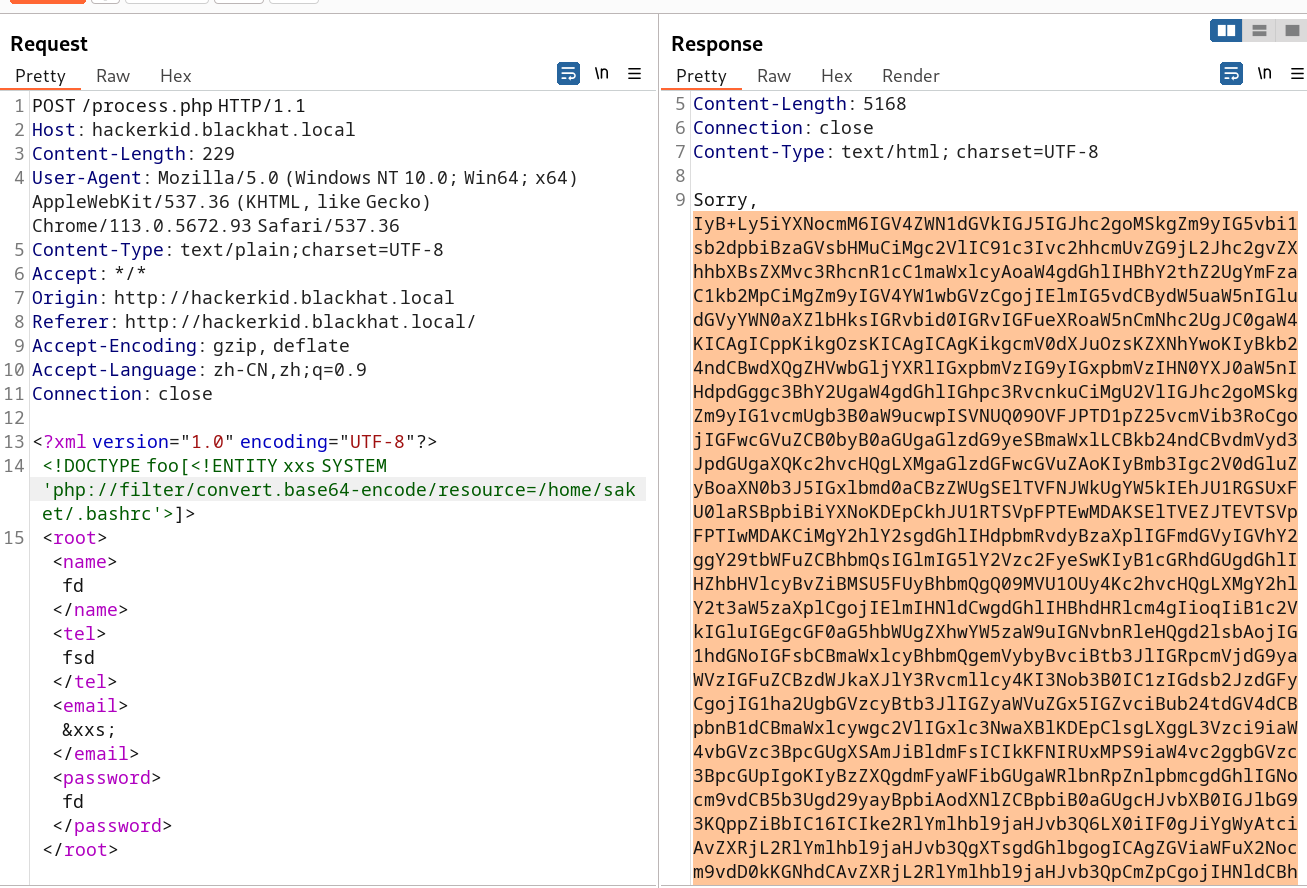The width and height of the screenshot is (1307, 888).
Task: Select the Raw tab in Request panel
Action: point(113,76)
